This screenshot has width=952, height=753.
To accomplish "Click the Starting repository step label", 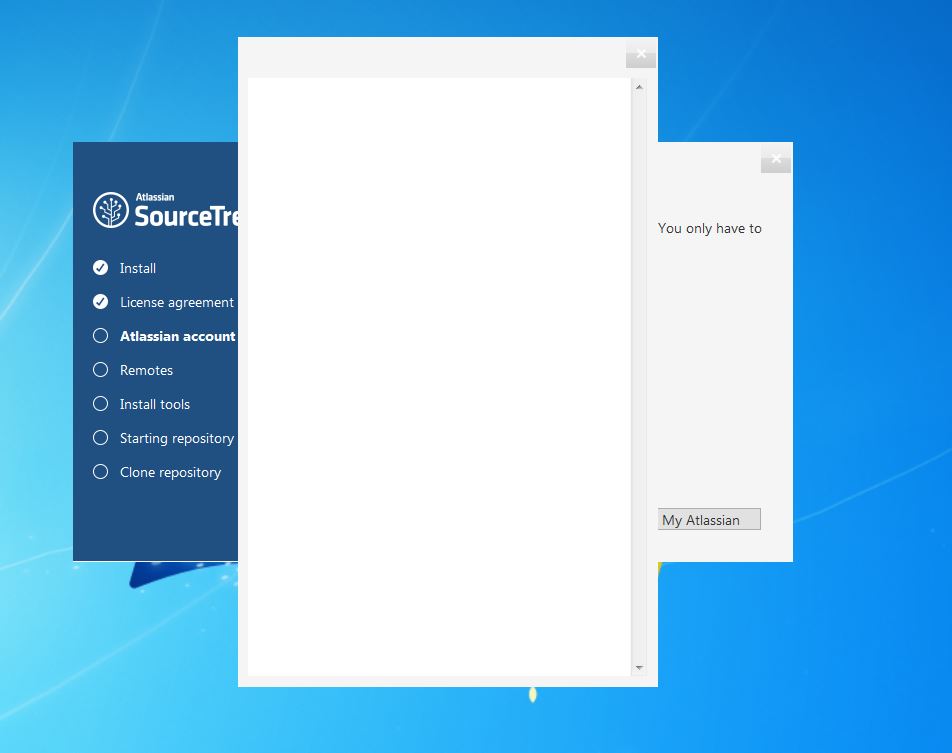I will tap(177, 438).
